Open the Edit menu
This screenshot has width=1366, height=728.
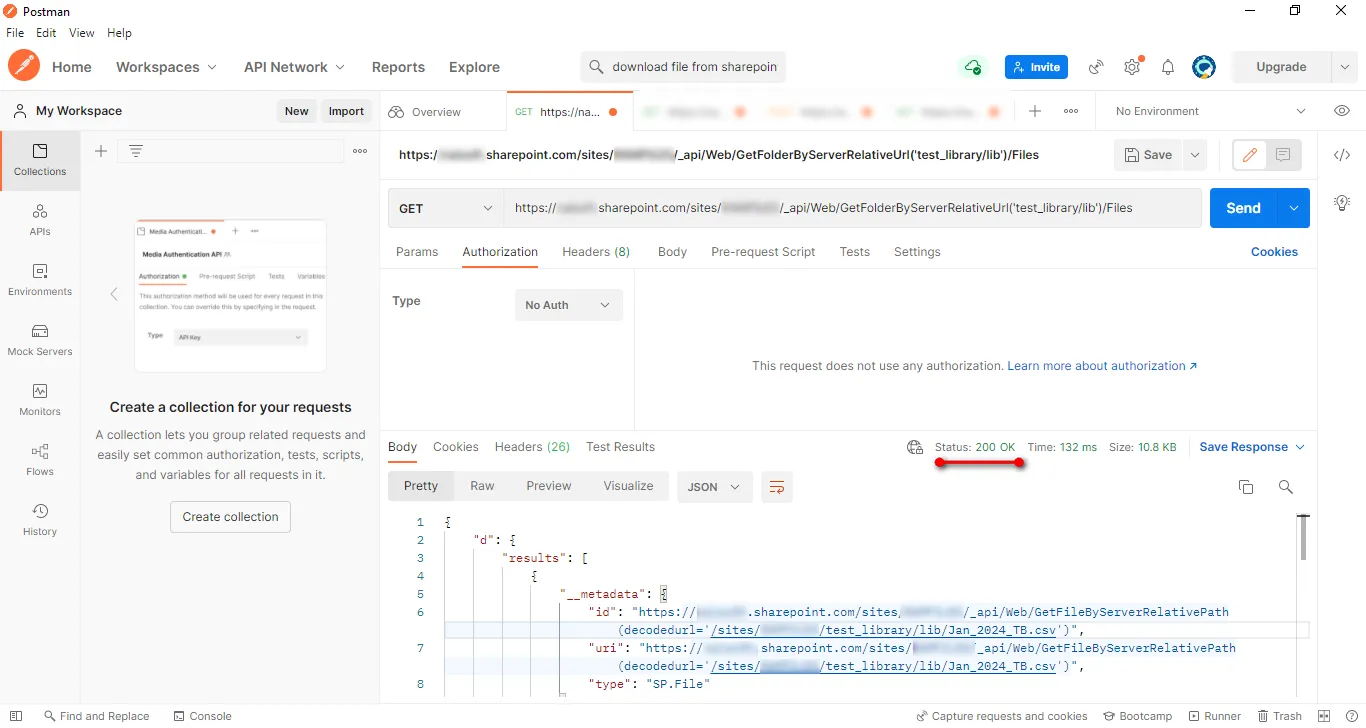pos(46,33)
